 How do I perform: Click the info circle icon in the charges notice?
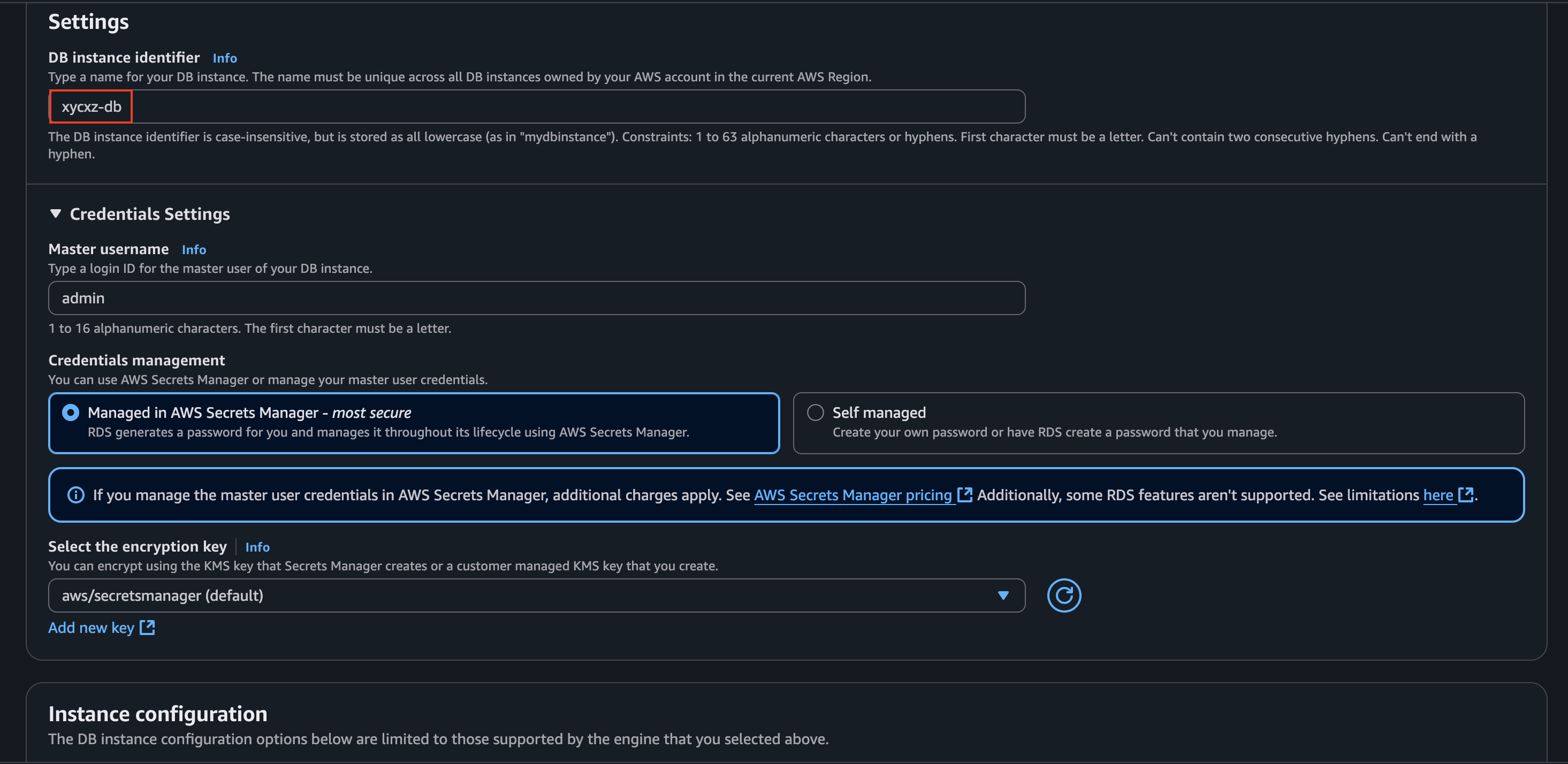[76, 495]
